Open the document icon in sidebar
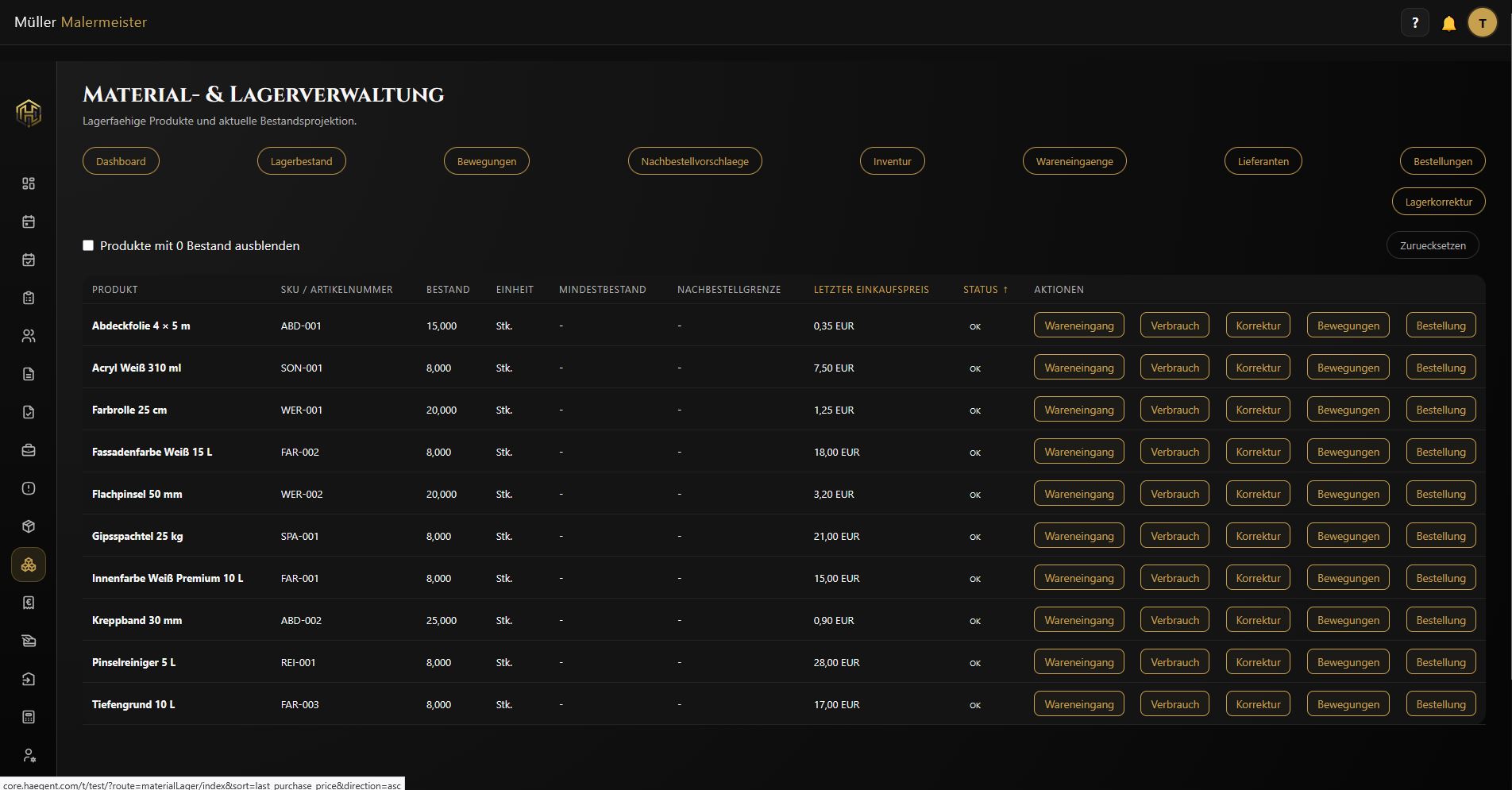This screenshot has height=790, width=1512. (29, 374)
